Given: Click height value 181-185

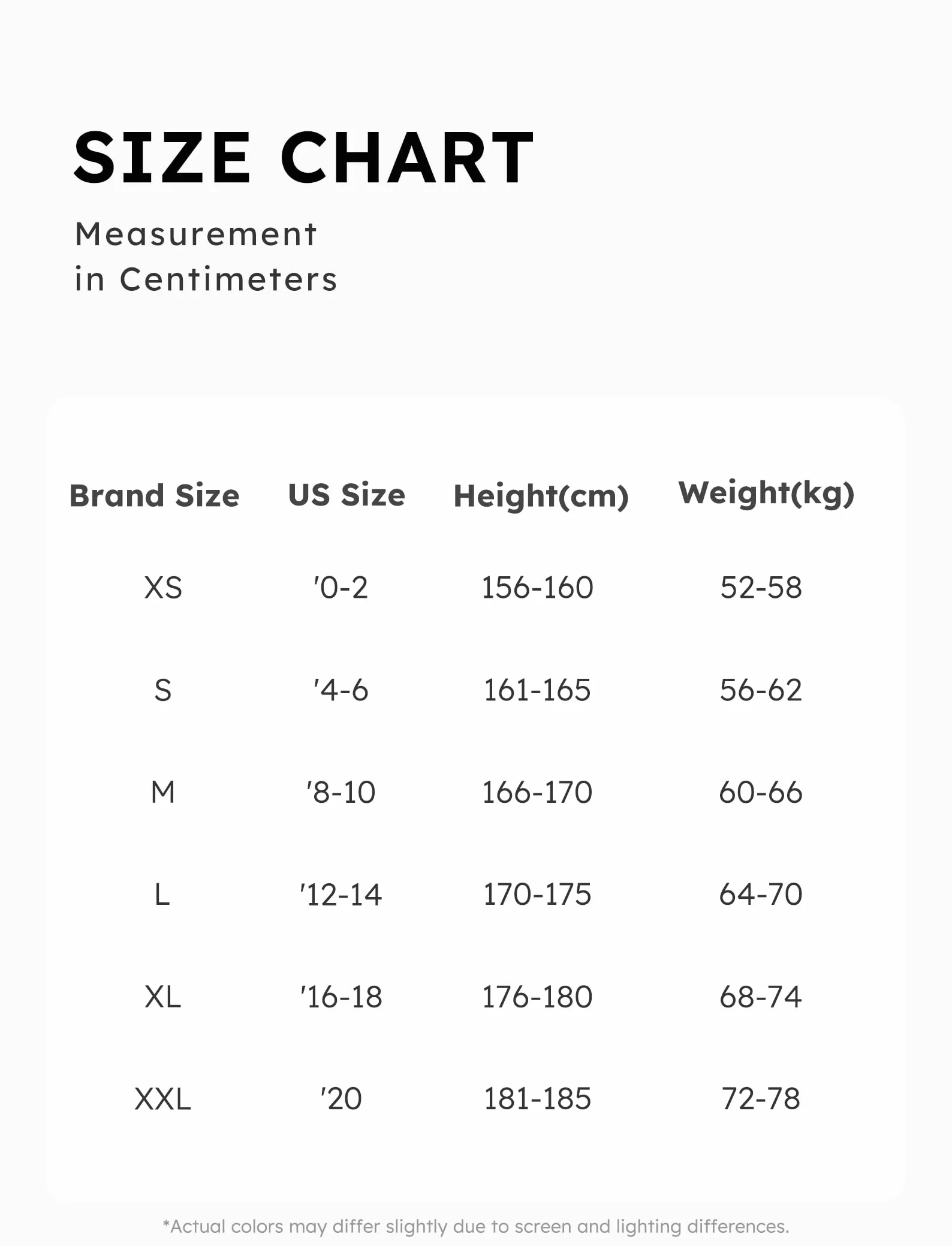Looking at the screenshot, I should pos(538,1099).
